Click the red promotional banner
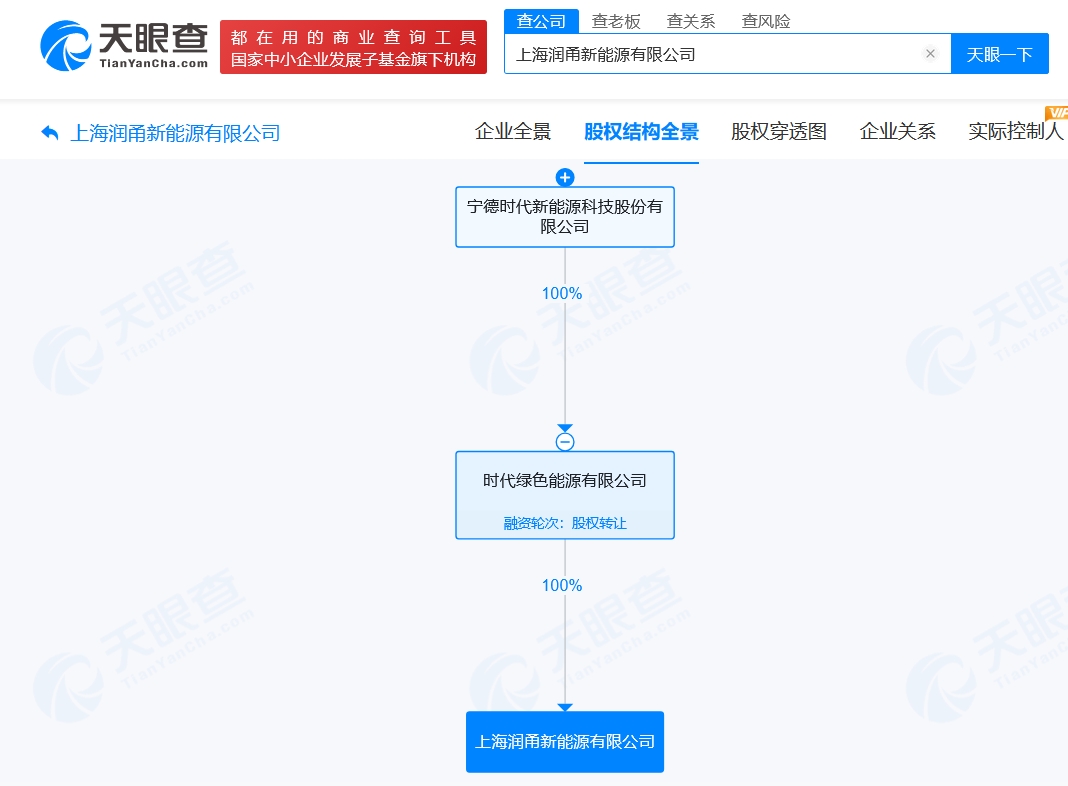 tap(353, 47)
